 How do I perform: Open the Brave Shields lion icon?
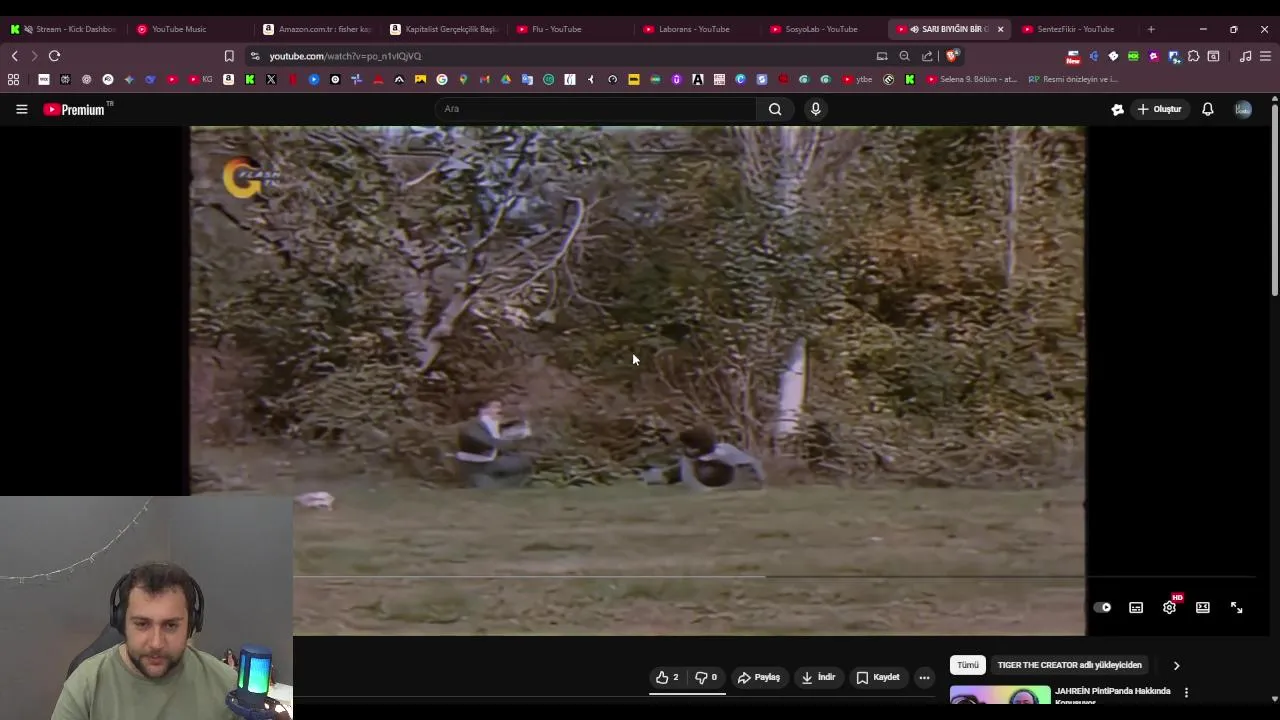coord(952,56)
